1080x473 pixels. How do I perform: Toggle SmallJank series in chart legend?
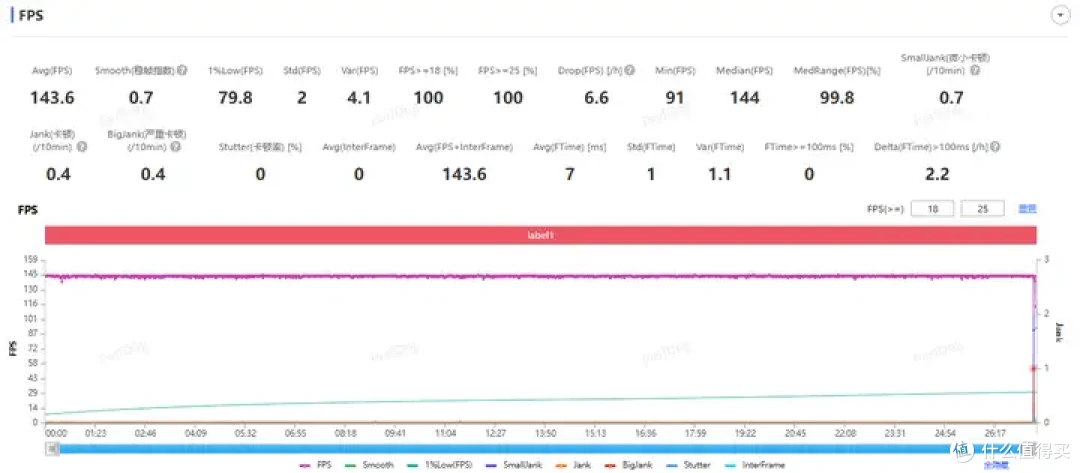click(x=514, y=465)
